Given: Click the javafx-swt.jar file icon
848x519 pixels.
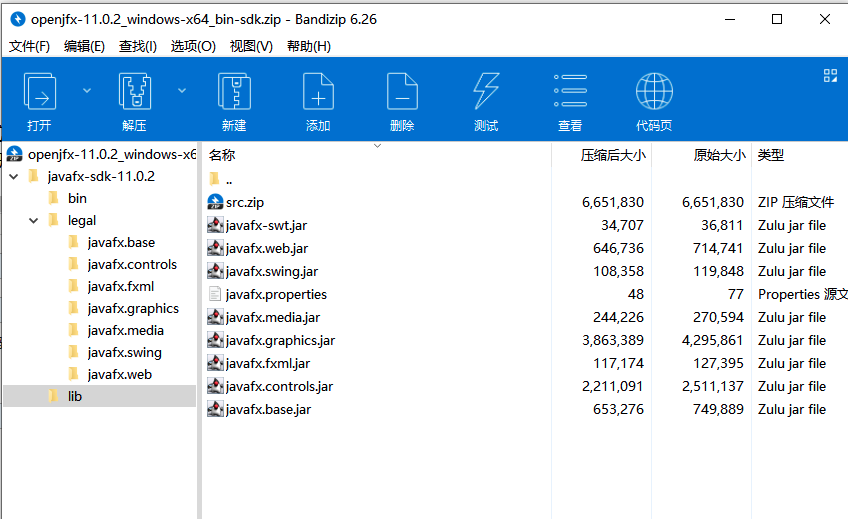Looking at the screenshot, I should point(215,225).
